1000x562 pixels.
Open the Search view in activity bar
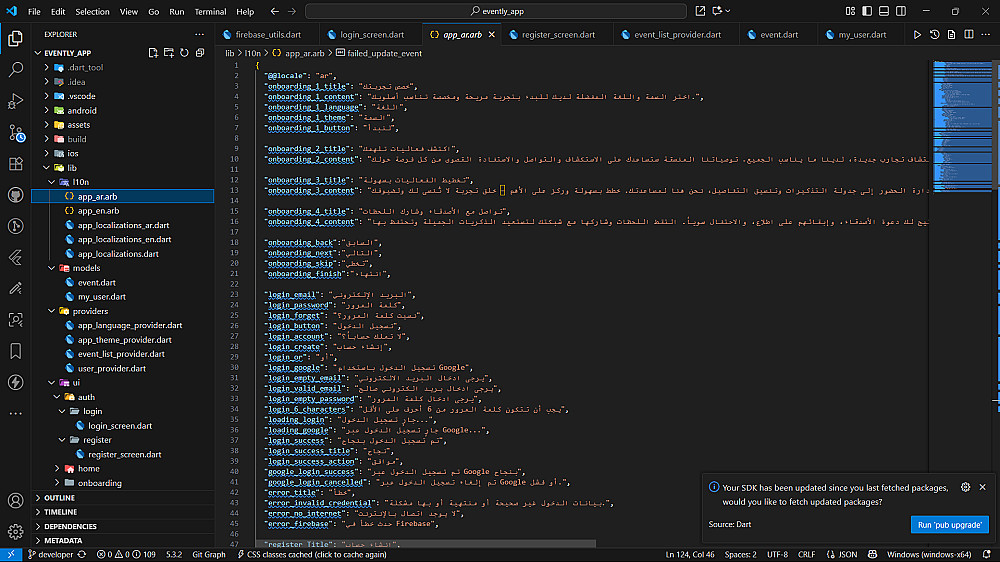[16, 70]
